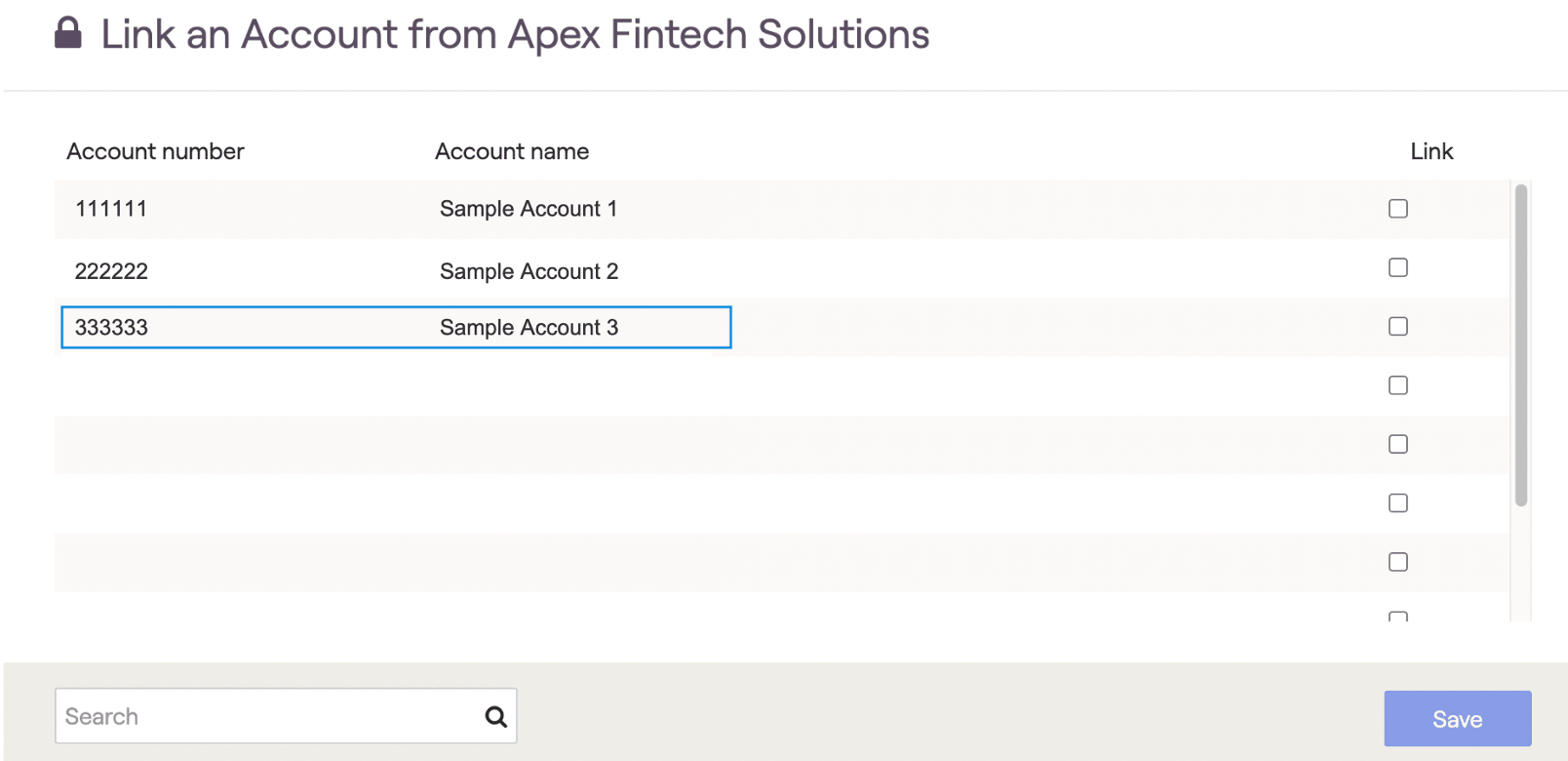The height and width of the screenshot is (761, 1568).
Task: Select the row with account number 222222
Action: click(782, 268)
